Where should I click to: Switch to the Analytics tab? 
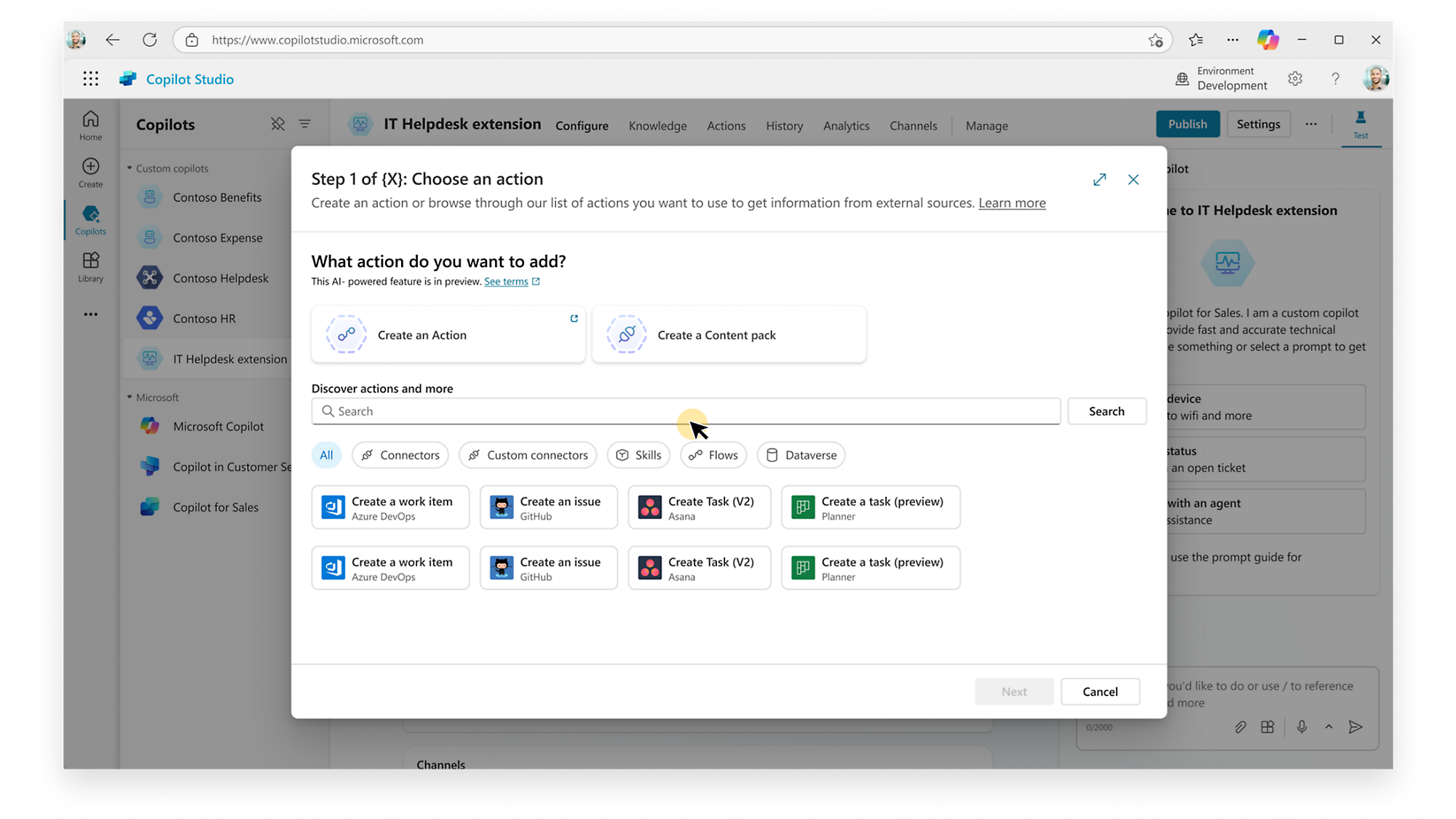point(846,125)
